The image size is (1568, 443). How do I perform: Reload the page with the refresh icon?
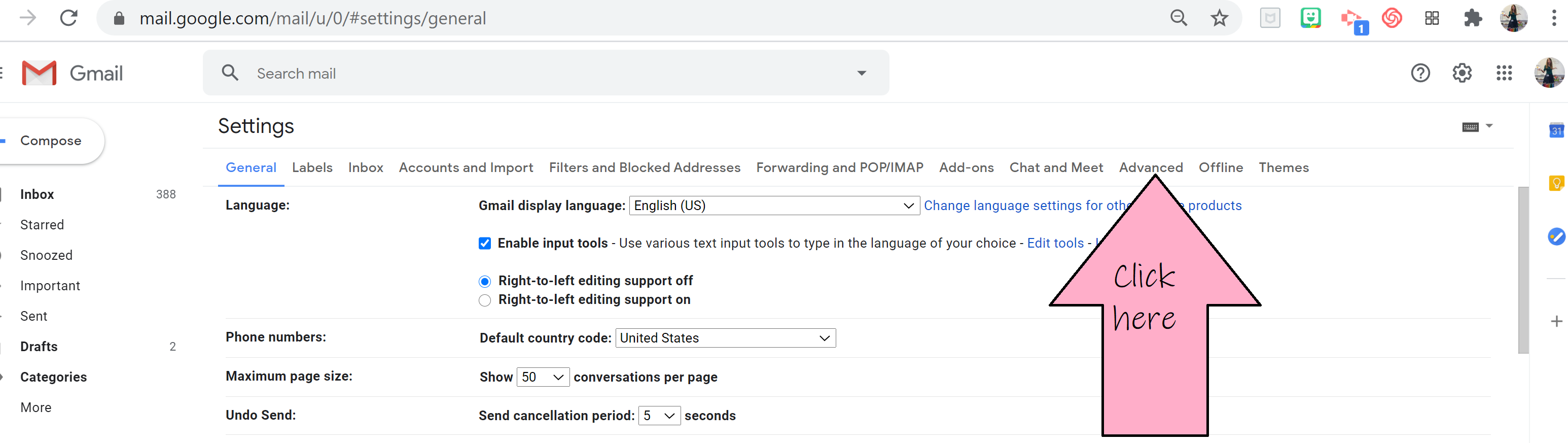coord(69,18)
